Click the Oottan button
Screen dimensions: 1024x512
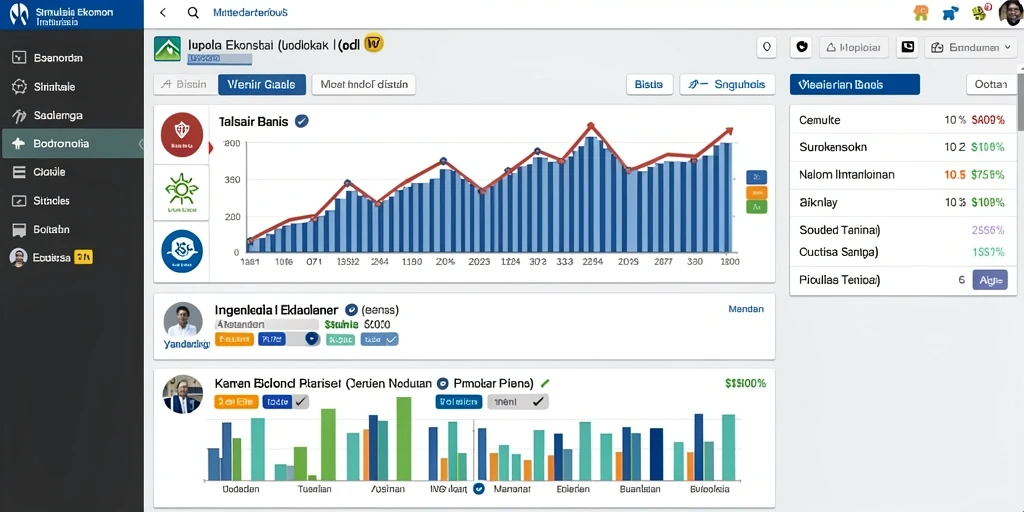[x=991, y=84]
